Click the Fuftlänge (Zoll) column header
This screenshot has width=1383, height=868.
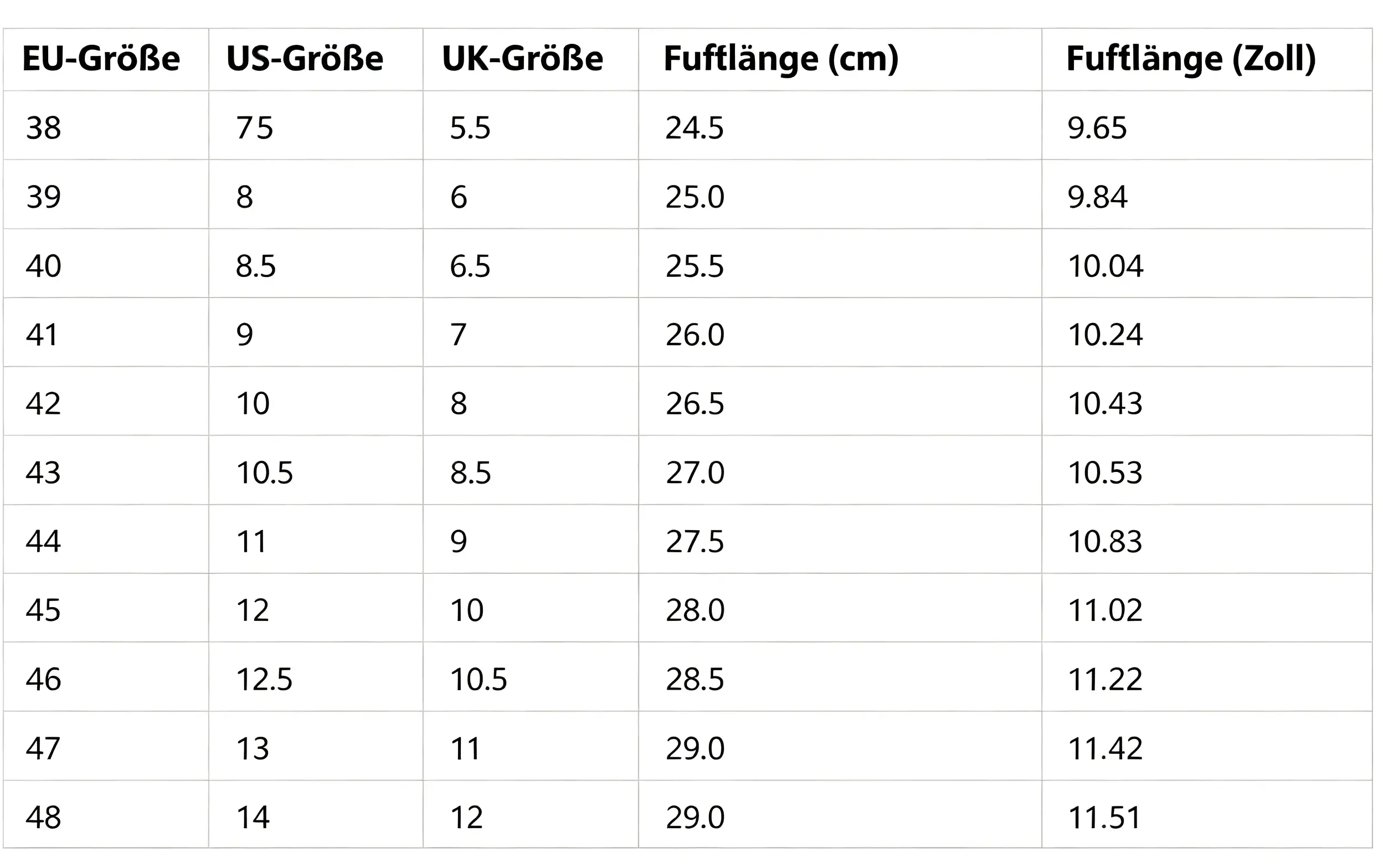tap(1207, 60)
